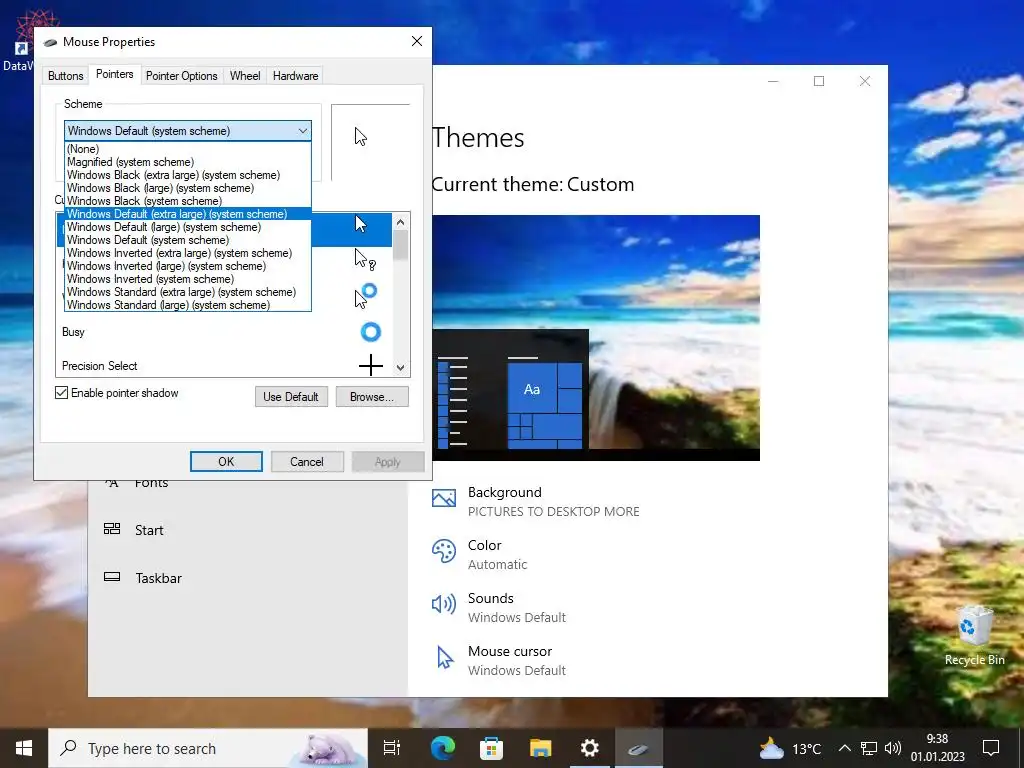Screen dimensions: 1024x768
Task: Open Color link in Themes settings
Action: click(x=485, y=545)
